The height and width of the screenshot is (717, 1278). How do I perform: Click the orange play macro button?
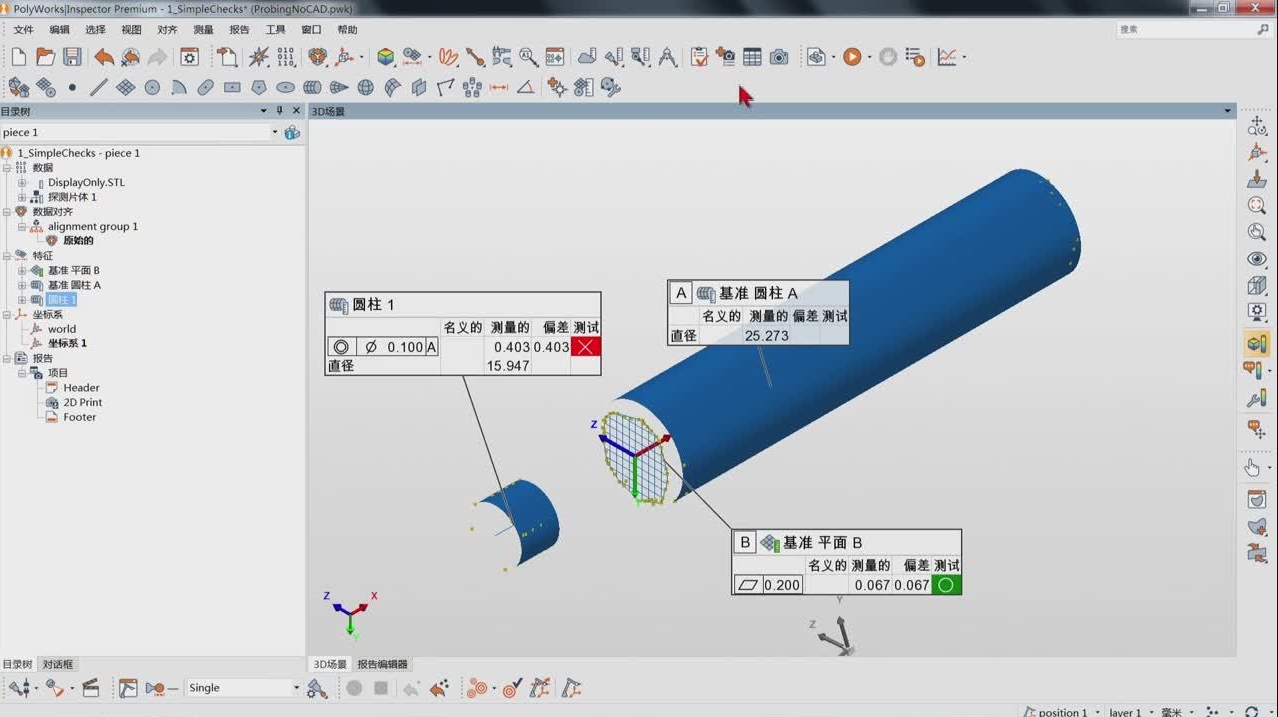[x=852, y=57]
